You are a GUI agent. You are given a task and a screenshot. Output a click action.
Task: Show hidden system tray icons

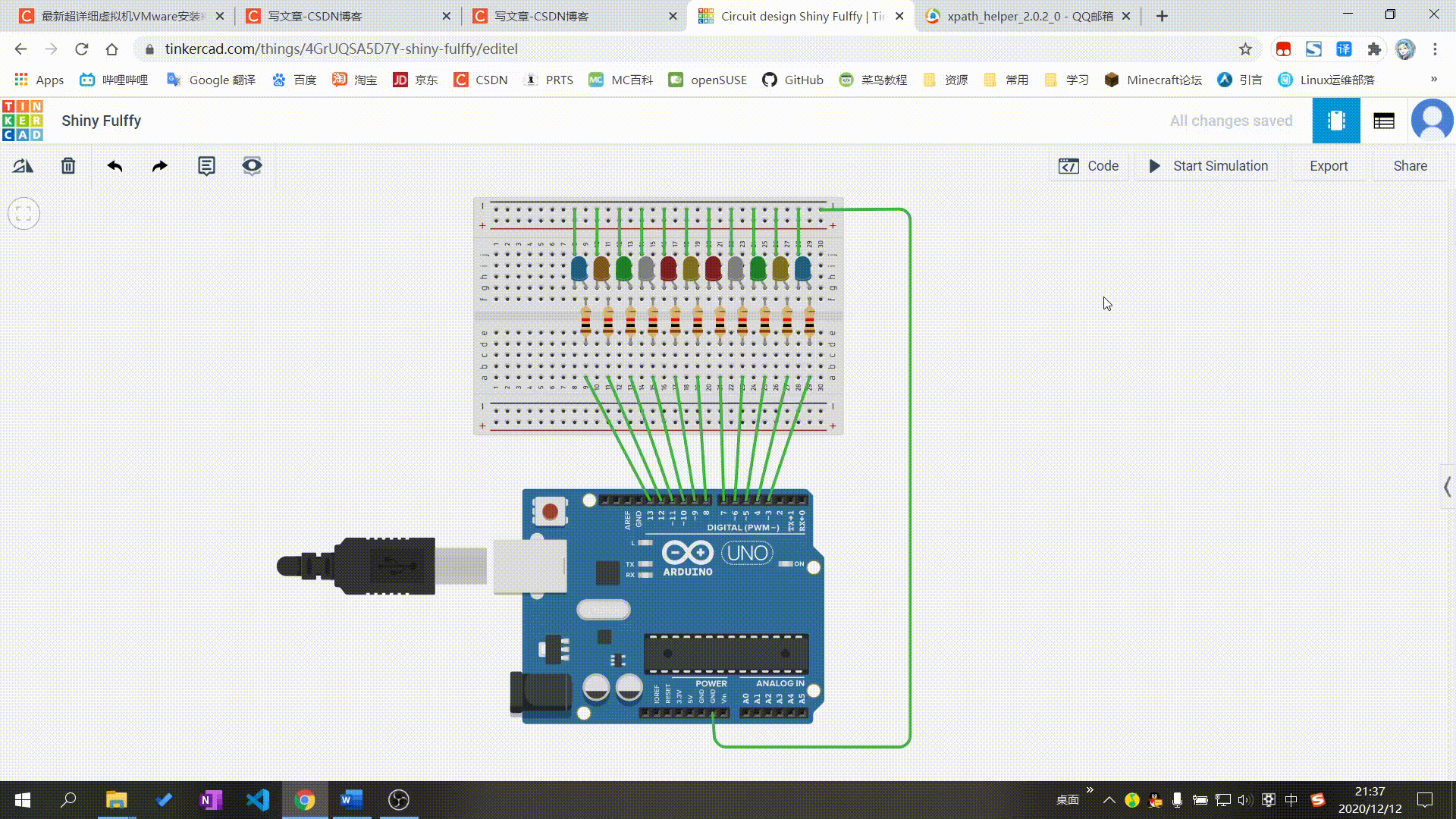tap(1109, 800)
